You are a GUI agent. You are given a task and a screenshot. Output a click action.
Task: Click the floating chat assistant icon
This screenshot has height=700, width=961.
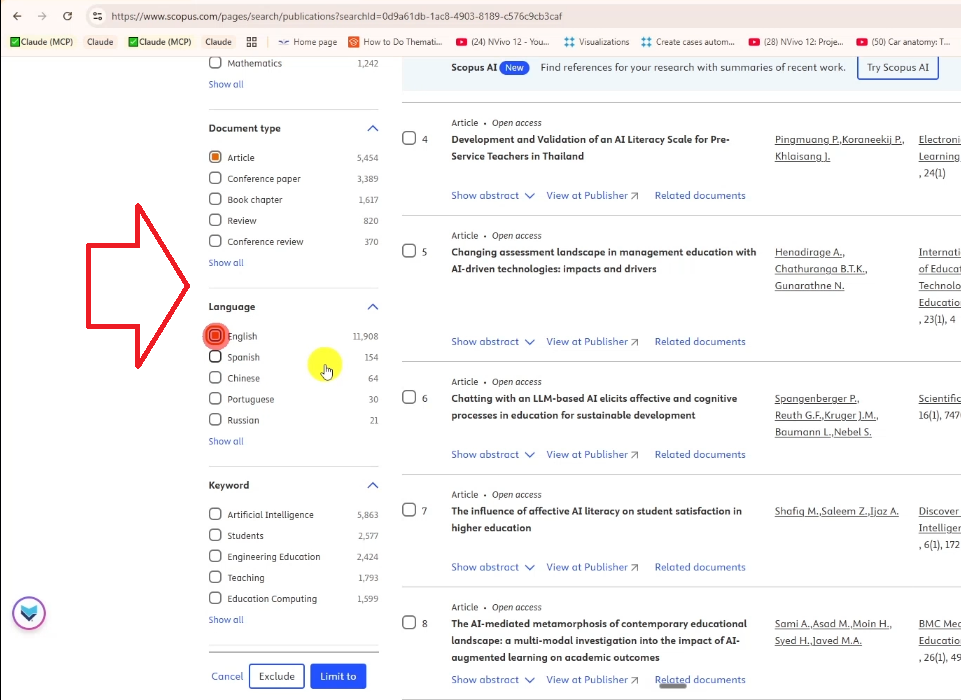29,613
